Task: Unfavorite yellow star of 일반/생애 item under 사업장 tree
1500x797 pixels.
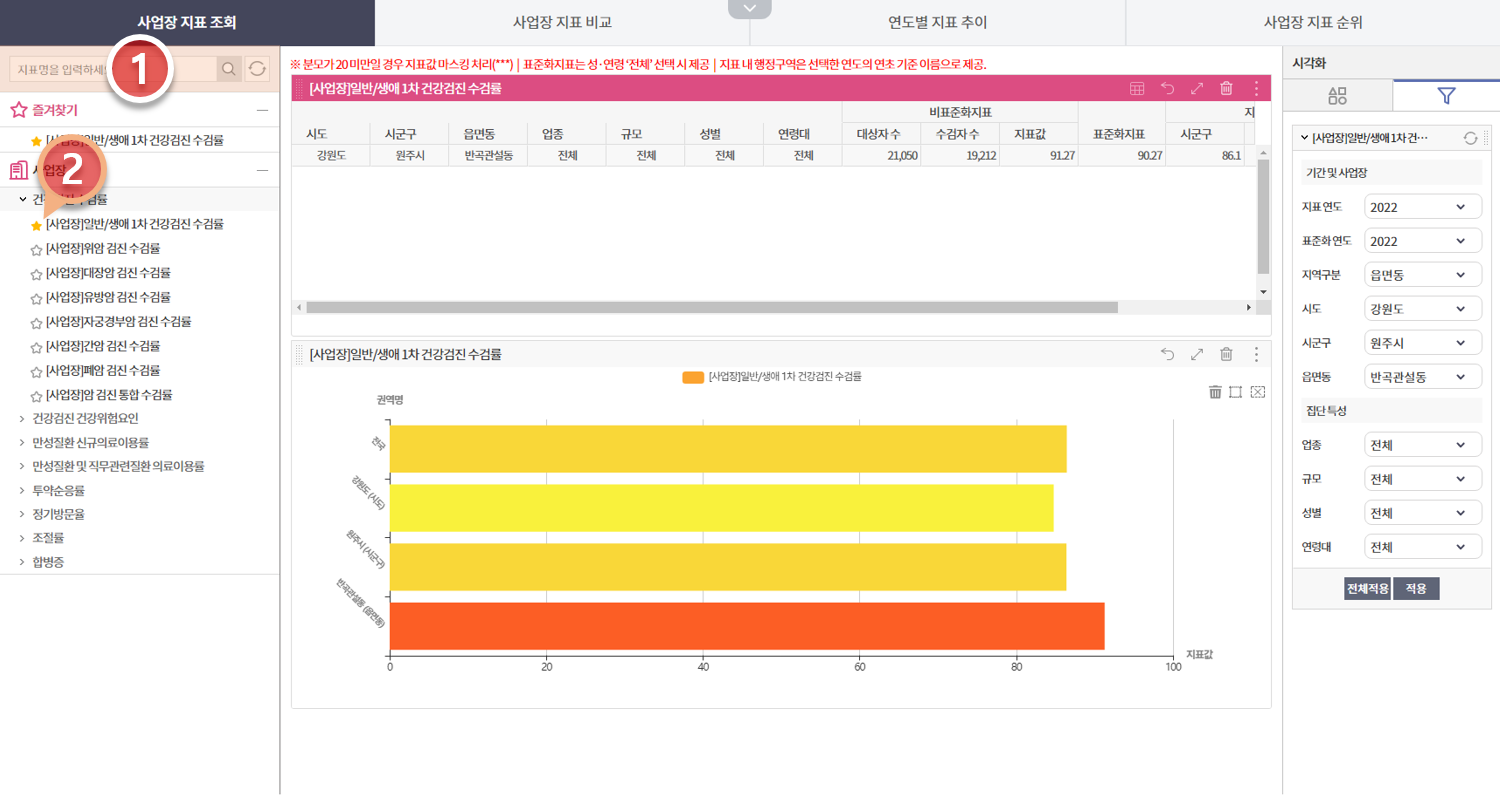Action: [x=36, y=226]
